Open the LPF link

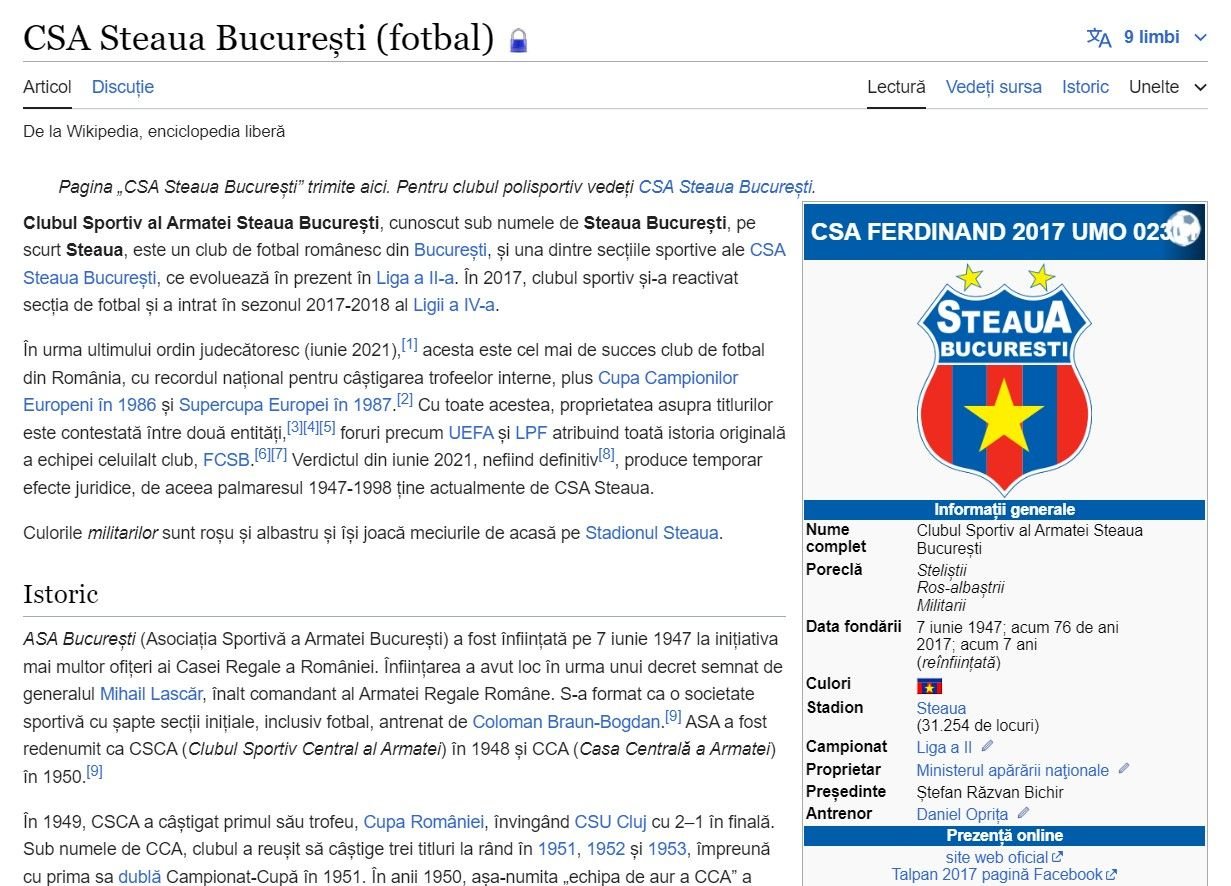click(531, 433)
